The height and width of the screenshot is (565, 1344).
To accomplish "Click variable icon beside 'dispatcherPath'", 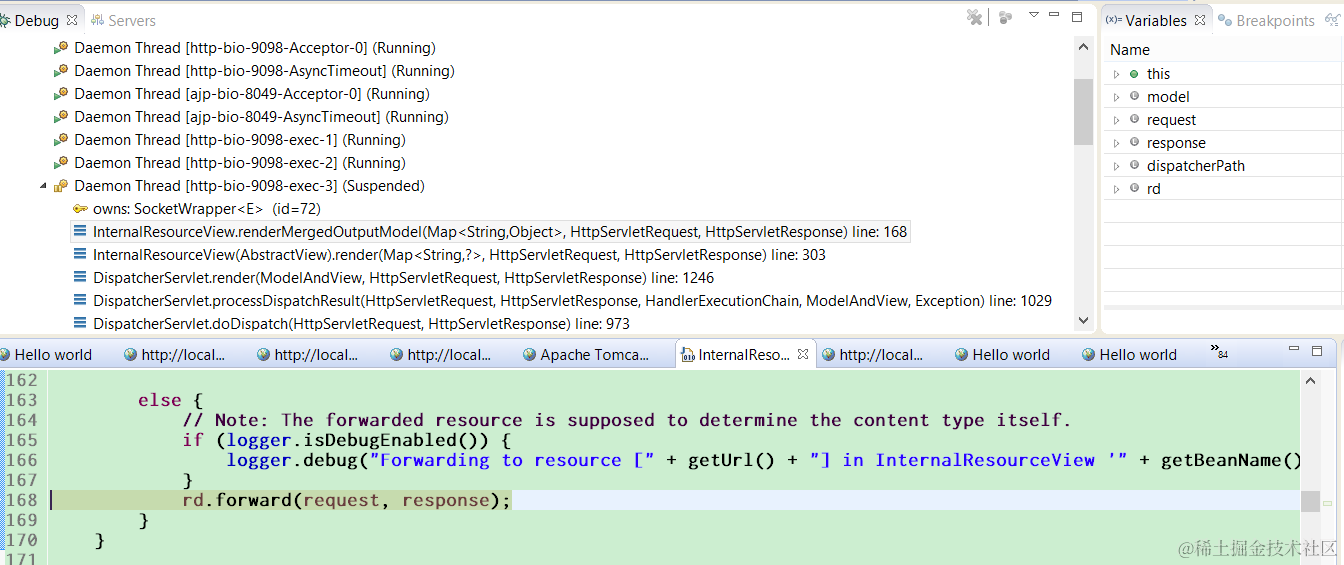I will (x=1134, y=166).
